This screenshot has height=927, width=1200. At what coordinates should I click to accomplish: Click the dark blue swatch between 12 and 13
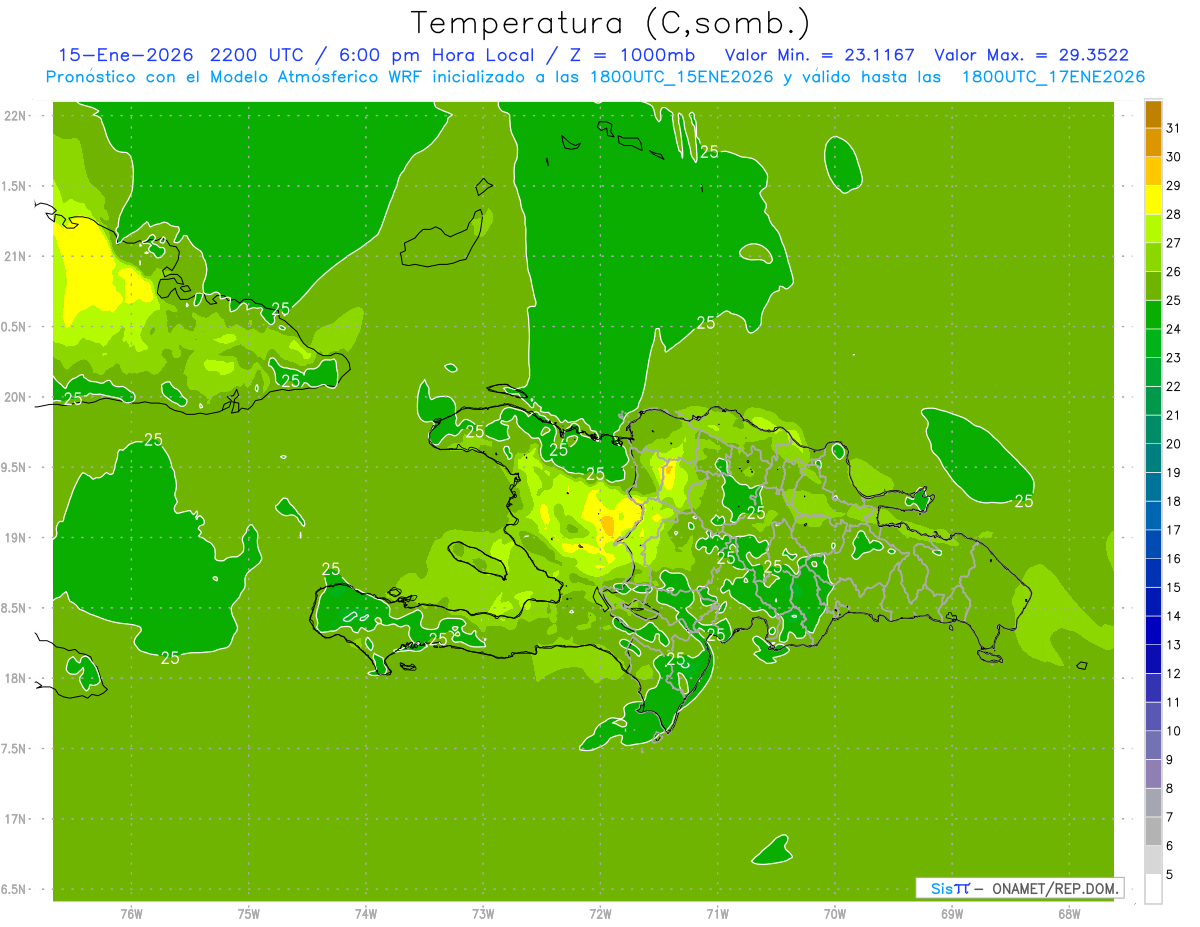coord(1153,659)
